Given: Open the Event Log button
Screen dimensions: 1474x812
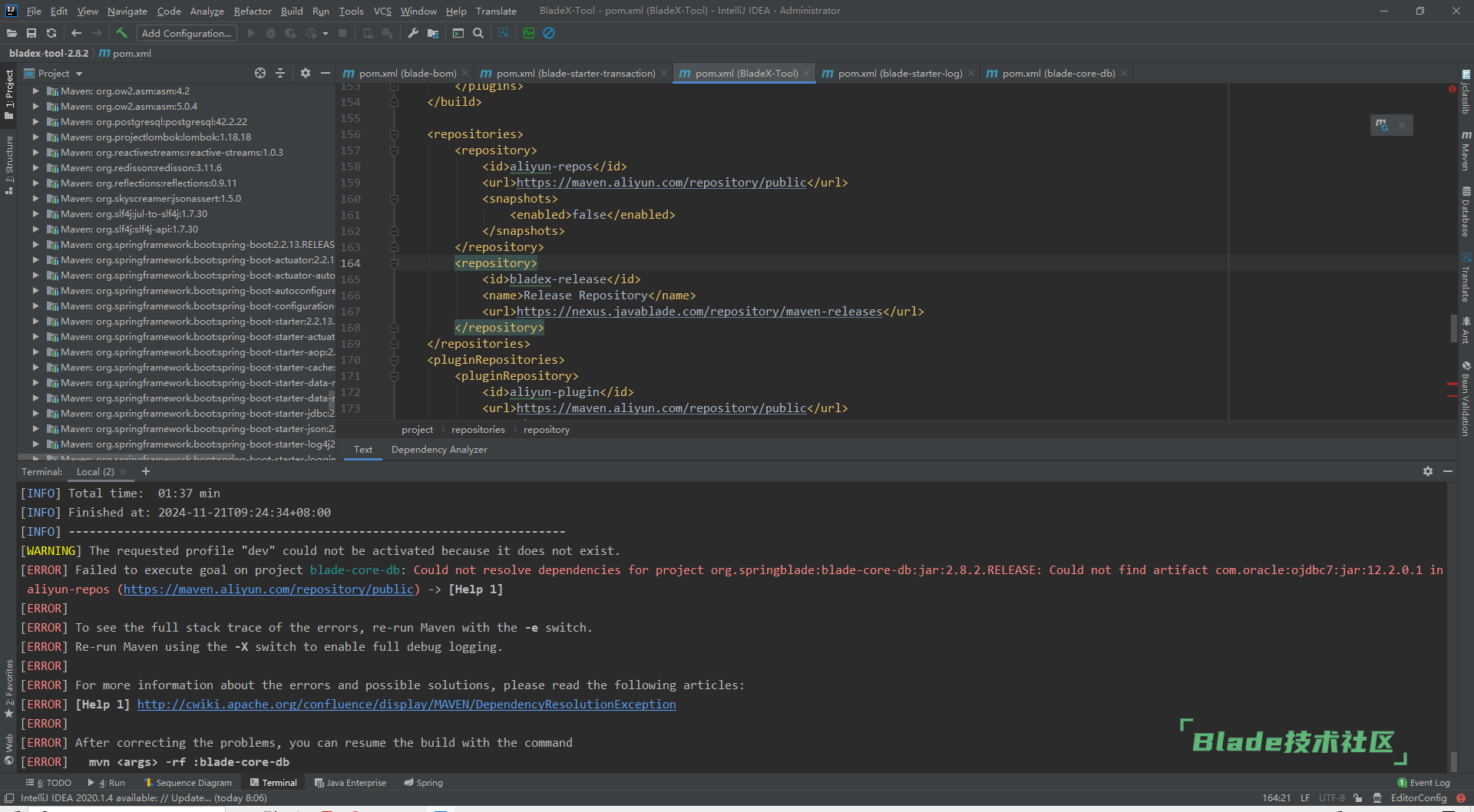Looking at the screenshot, I should (x=1424, y=783).
